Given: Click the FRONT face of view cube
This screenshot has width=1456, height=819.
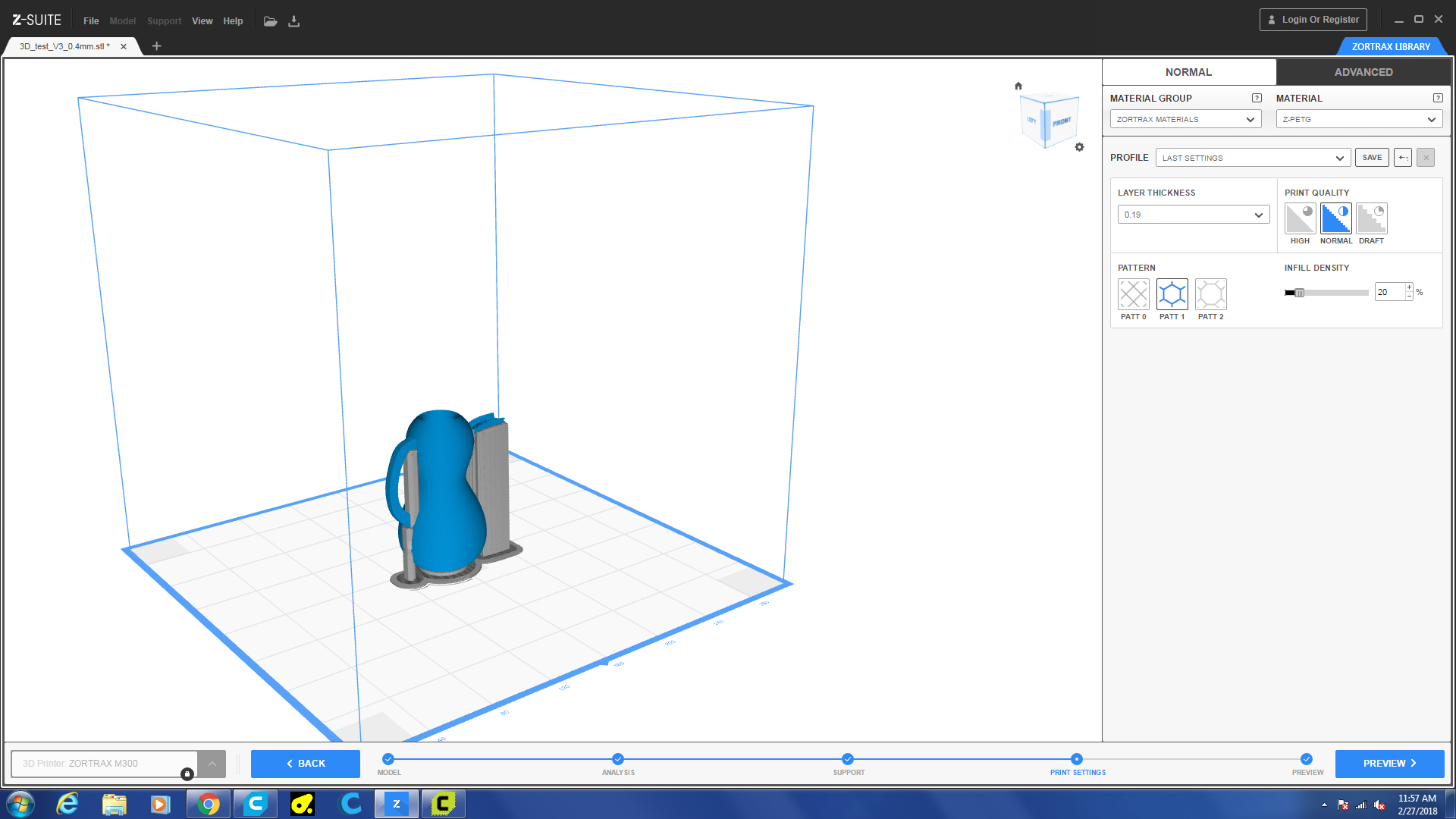Looking at the screenshot, I should point(1062,121).
